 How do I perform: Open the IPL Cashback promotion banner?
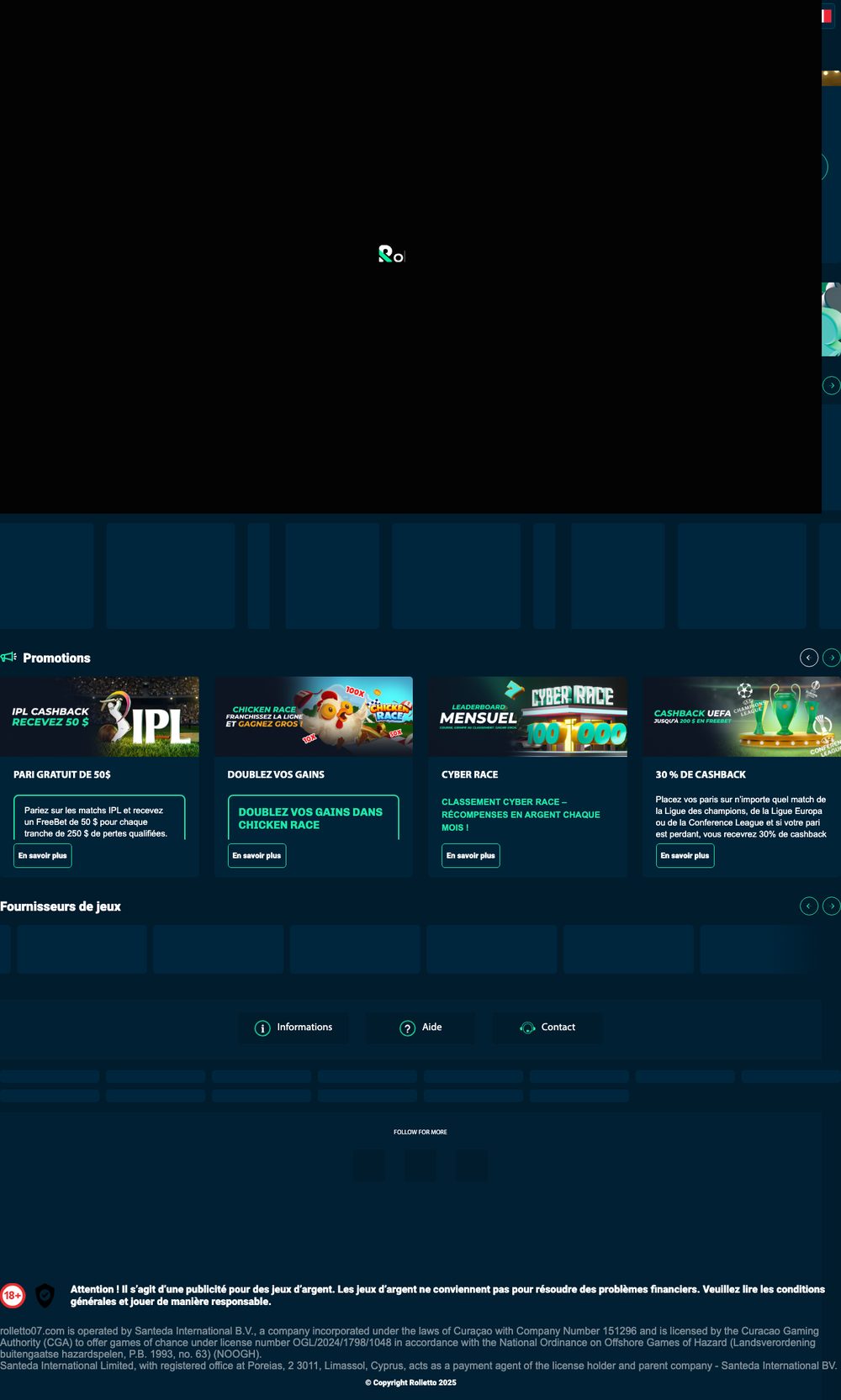99,716
